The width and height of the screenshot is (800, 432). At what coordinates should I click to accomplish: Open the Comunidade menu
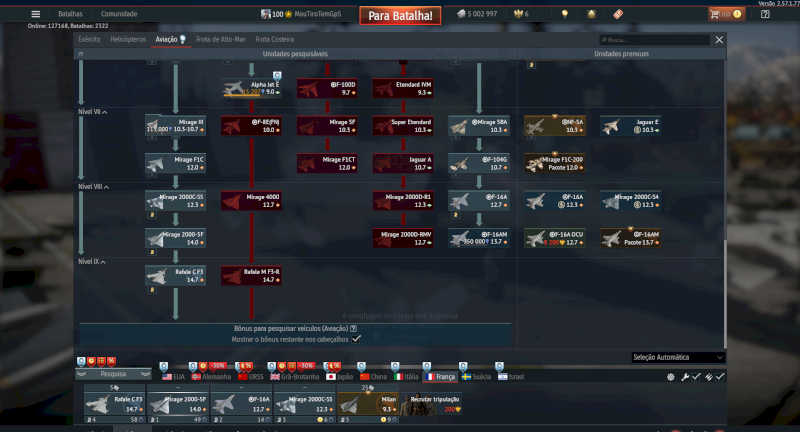(119, 14)
